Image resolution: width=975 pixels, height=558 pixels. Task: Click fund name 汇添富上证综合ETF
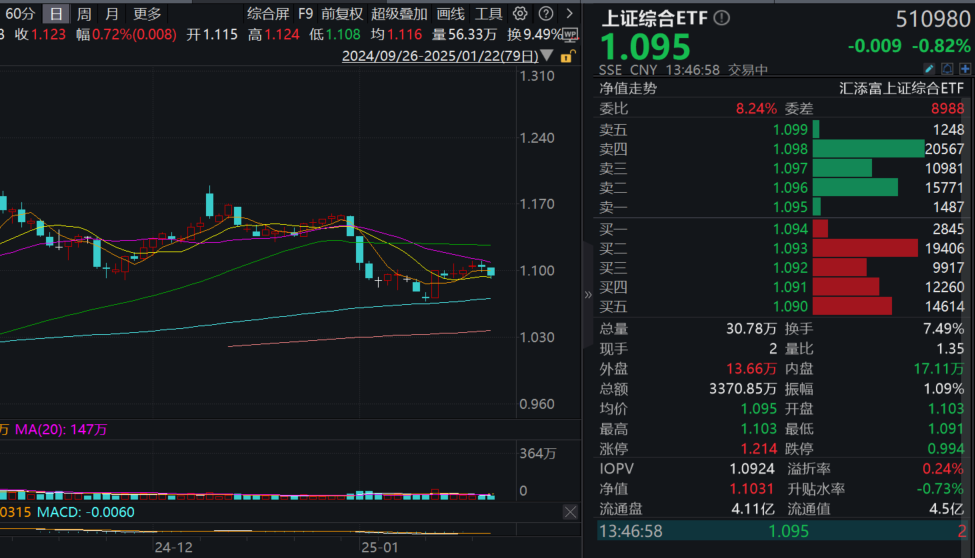(x=902, y=88)
